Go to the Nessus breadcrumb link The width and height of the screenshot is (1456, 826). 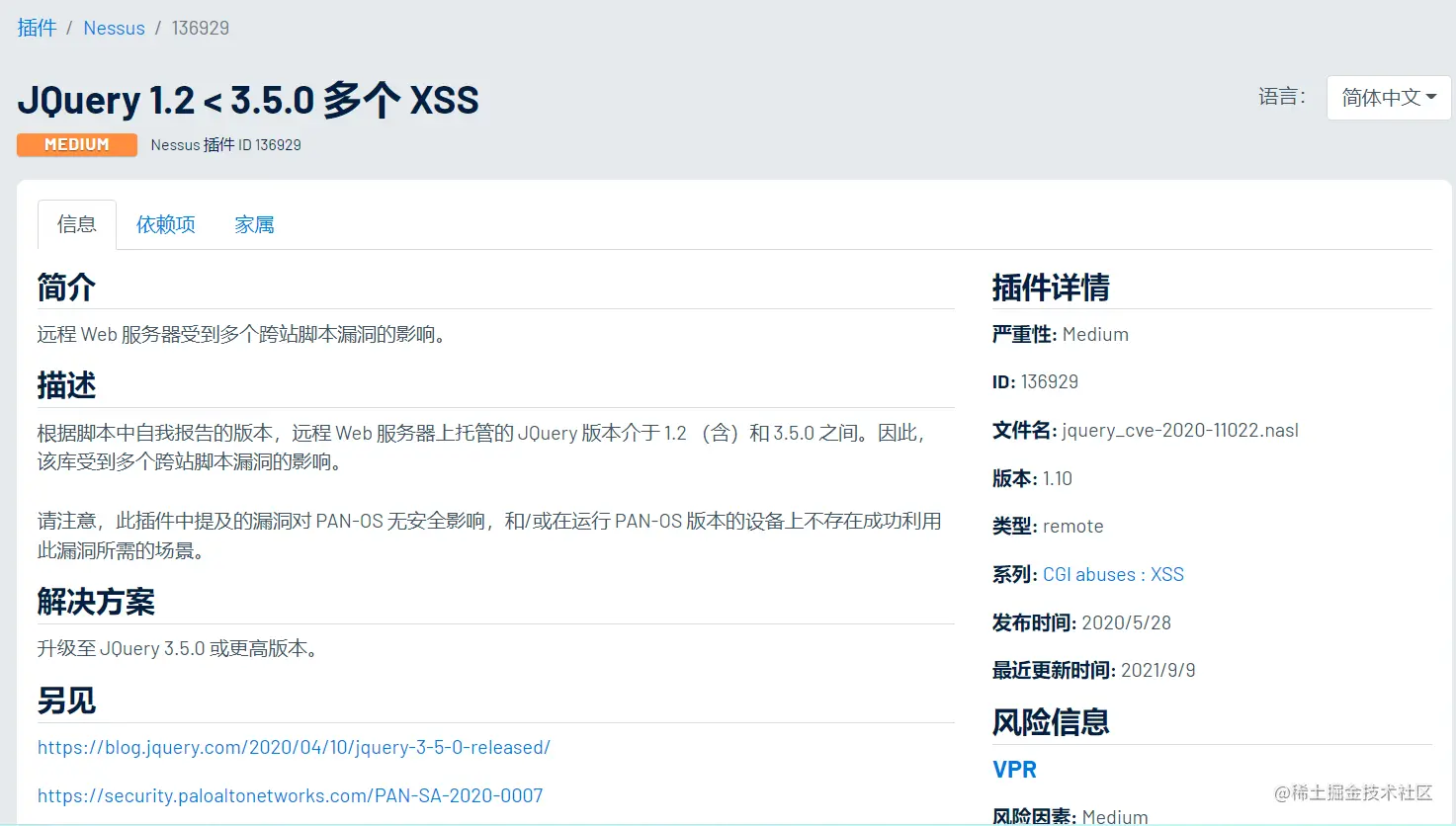[x=114, y=28]
